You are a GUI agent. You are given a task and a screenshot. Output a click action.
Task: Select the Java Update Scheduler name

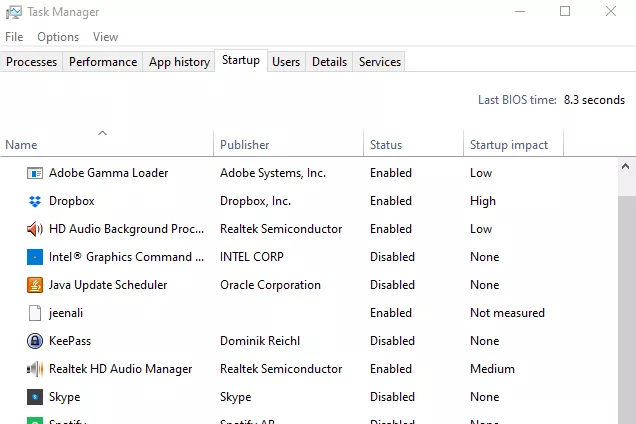click(x=108, y=285)
